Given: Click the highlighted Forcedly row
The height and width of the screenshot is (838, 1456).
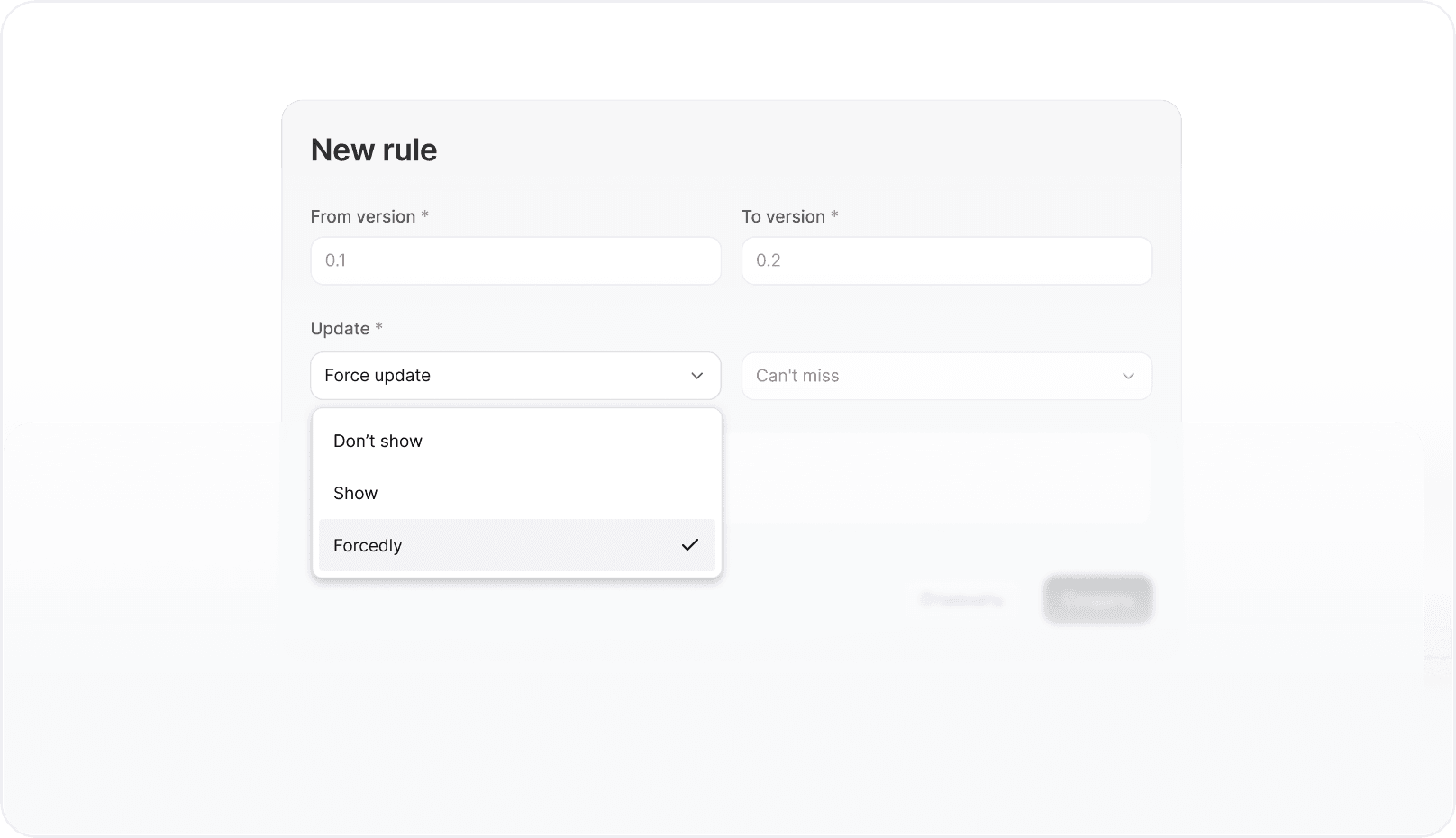Looking at the screenshot, I should (x=515, y=545).
